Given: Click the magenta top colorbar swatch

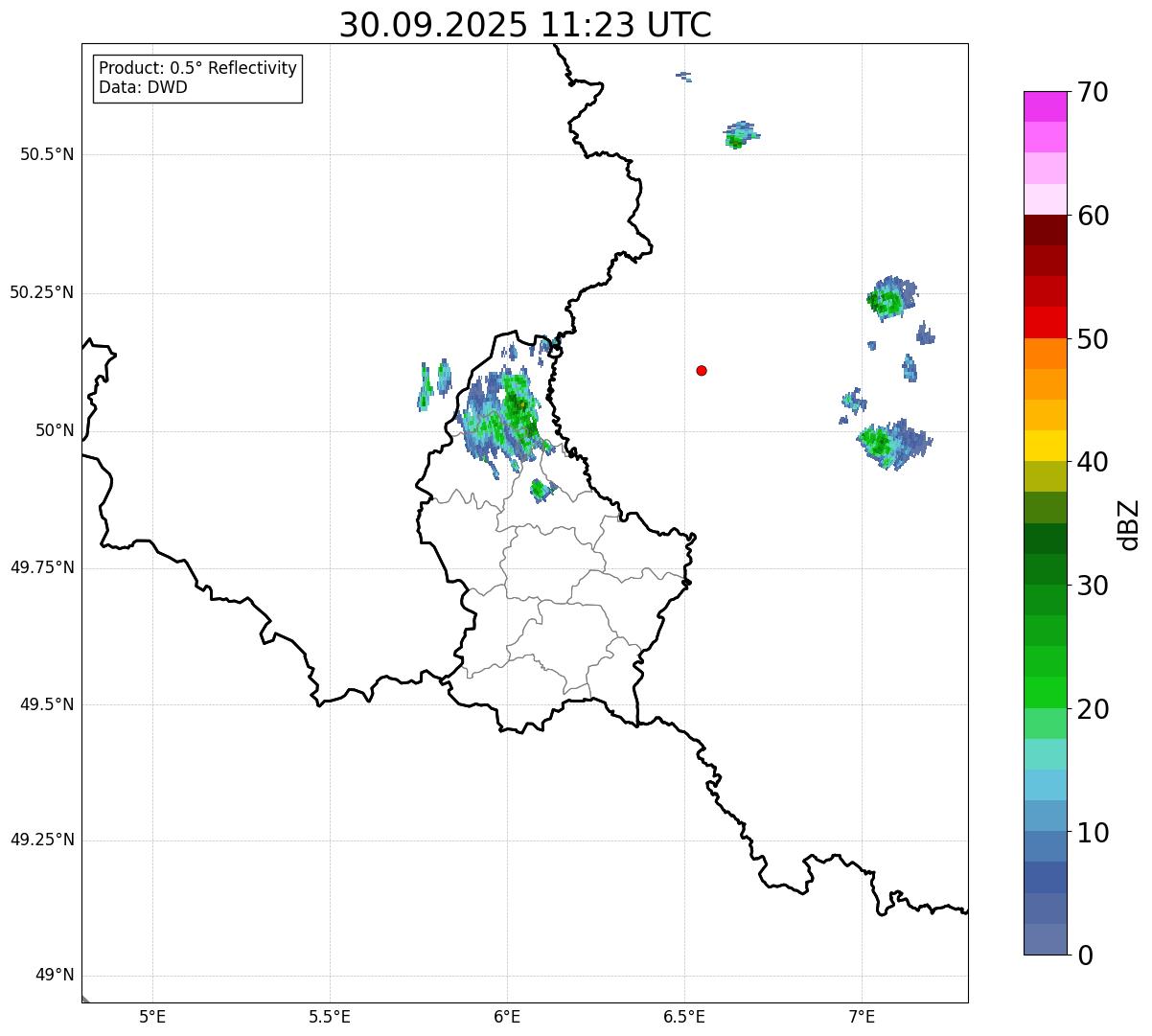Looking at the screenshot, I should click(1046, 106).
